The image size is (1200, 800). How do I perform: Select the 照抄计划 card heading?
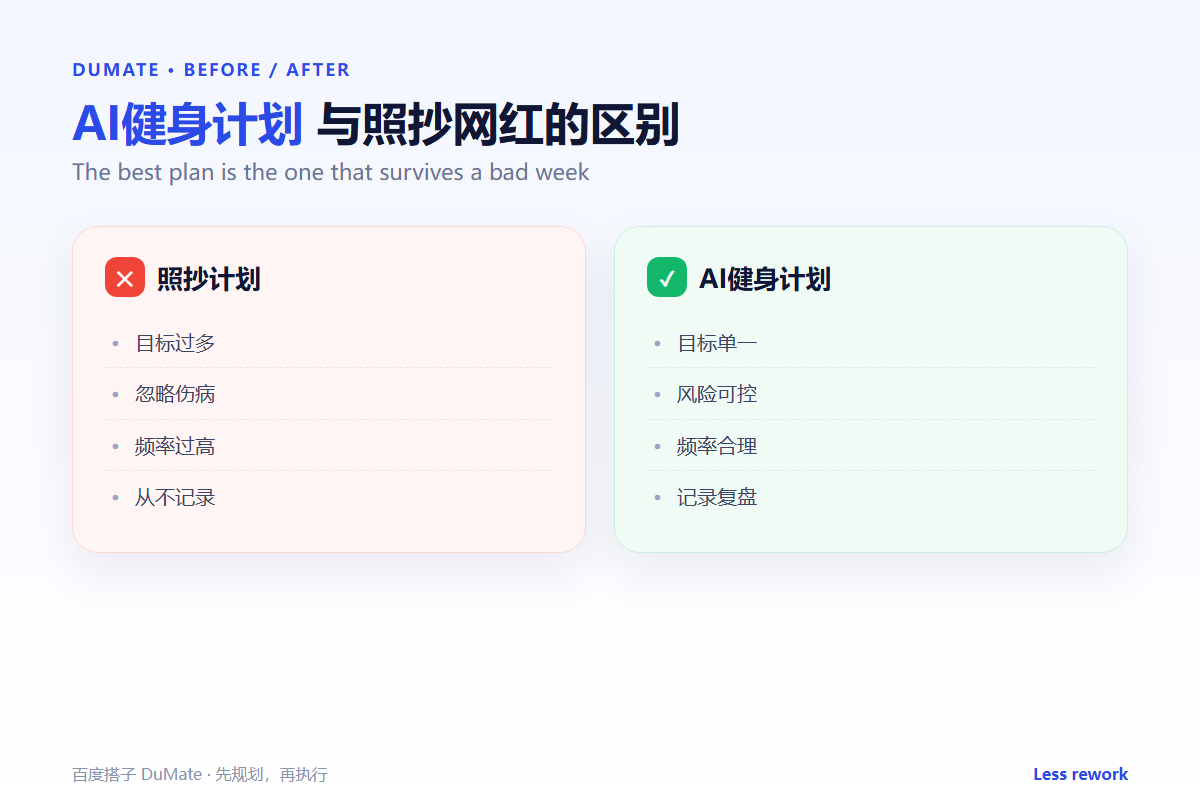[209, 279]
